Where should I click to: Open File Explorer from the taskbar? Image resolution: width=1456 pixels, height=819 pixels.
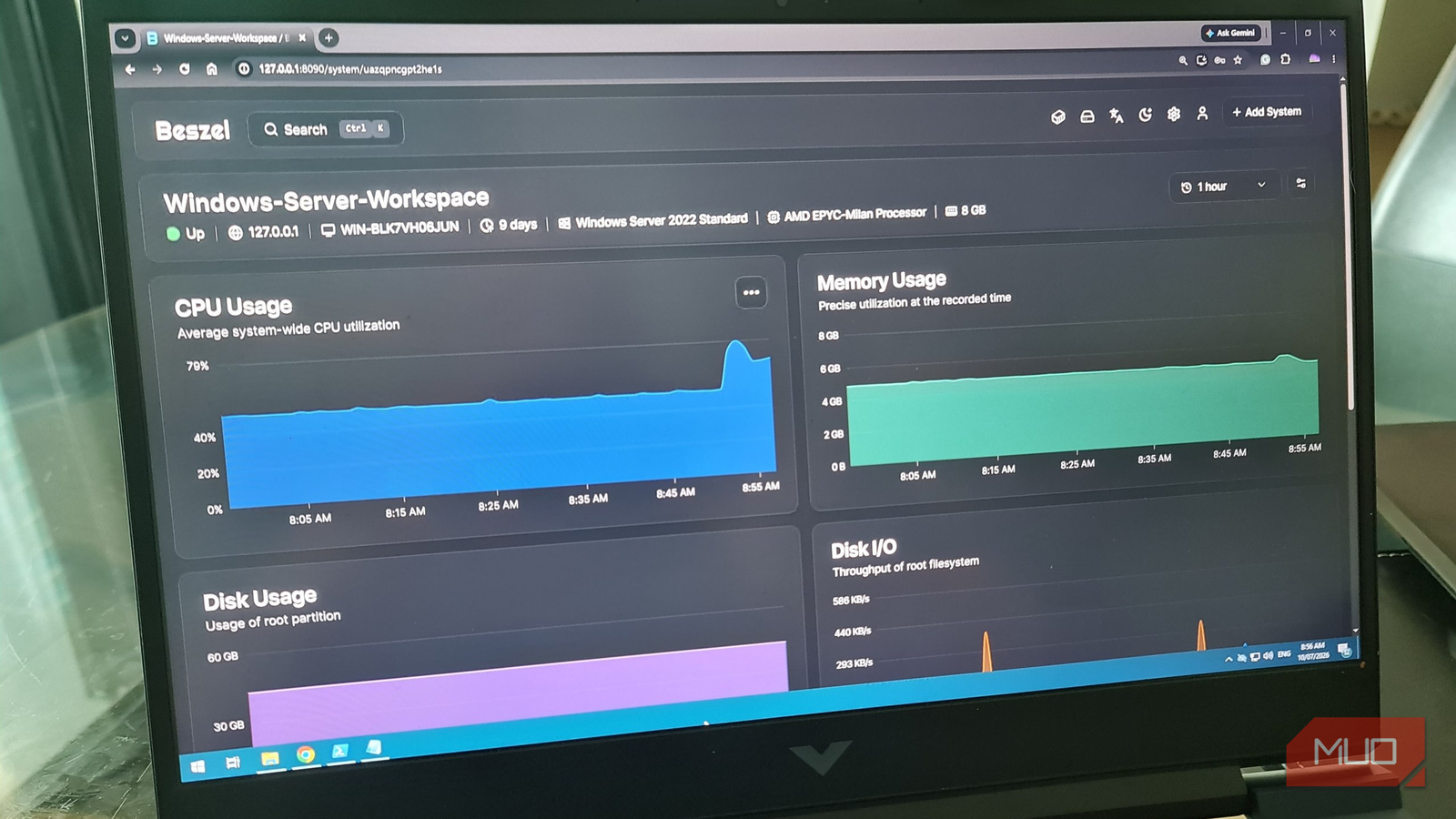(x=269, y=758)
